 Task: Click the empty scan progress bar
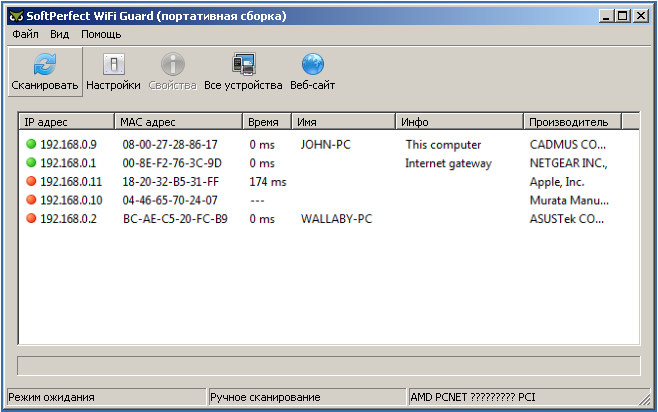pyautogui.click(x=329, y=365)
